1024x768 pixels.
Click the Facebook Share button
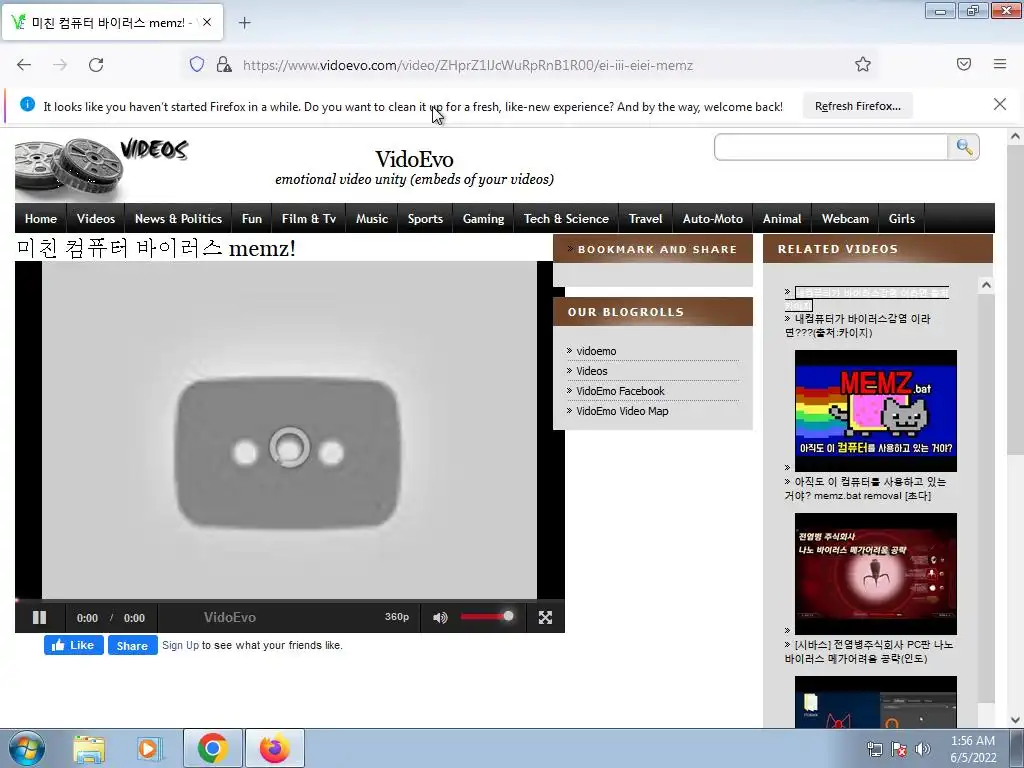tap(133, 645)
